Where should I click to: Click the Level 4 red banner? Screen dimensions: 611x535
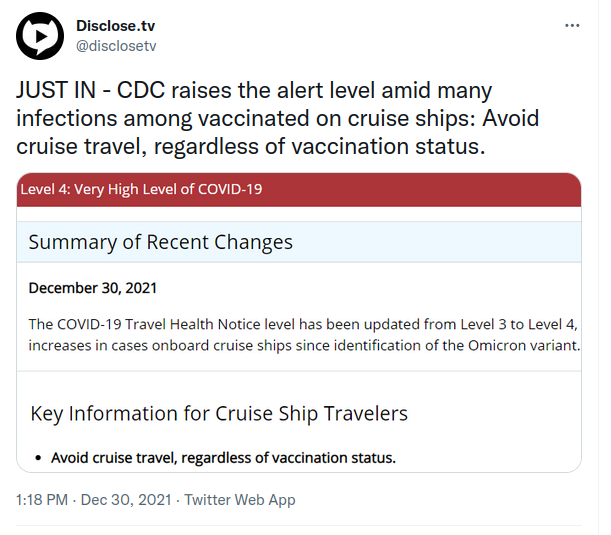[299, 190]
